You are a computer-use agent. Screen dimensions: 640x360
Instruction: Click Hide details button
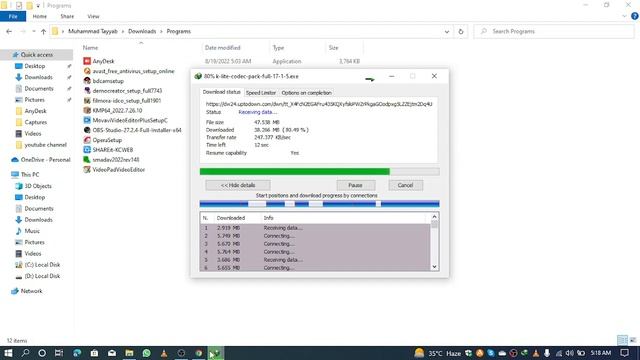coord(238,185)
